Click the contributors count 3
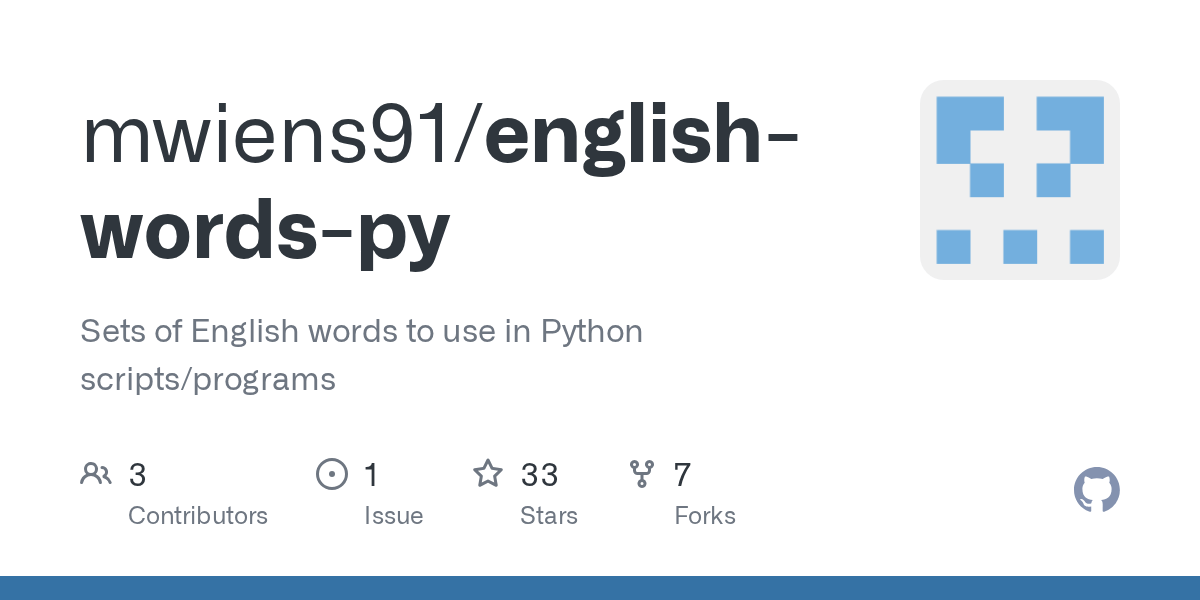 click(137, 474)
